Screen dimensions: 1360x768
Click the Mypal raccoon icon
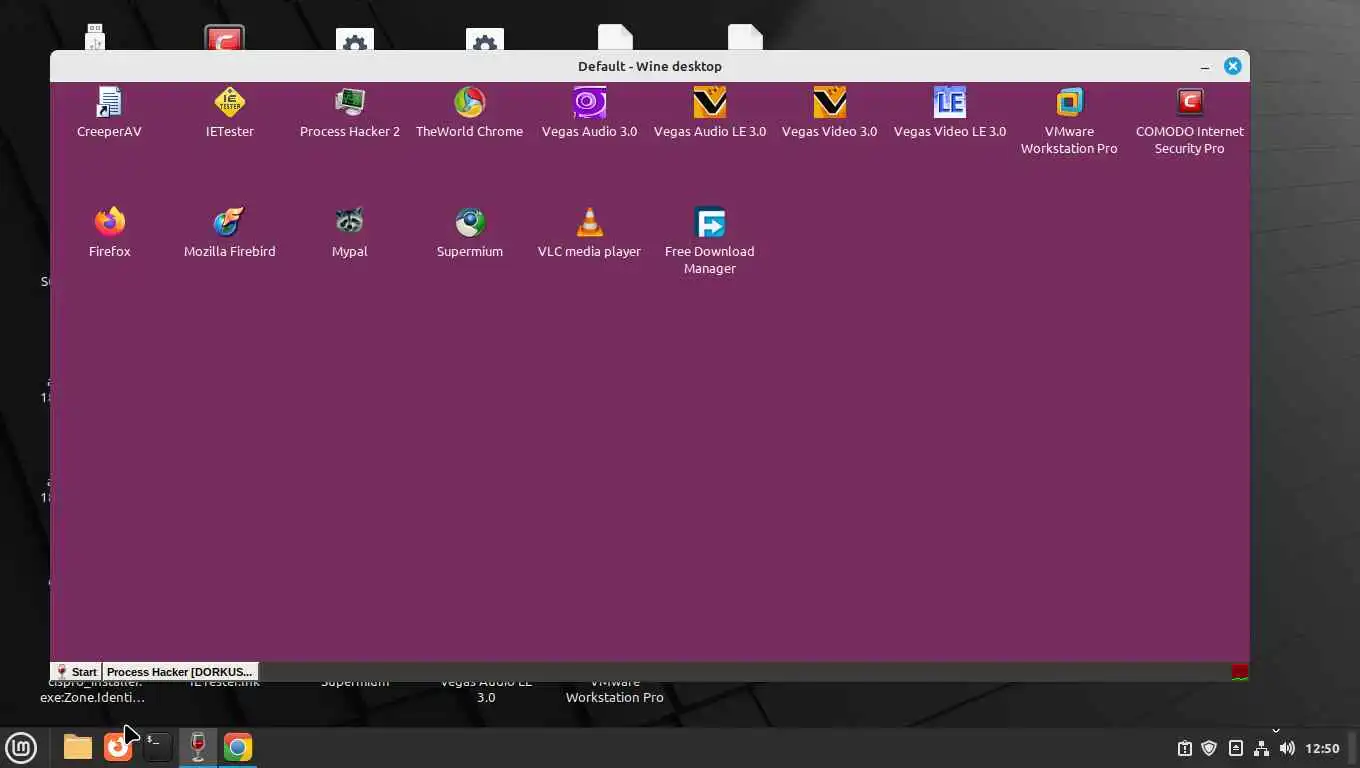pyautogui.click(x=350, y=222)
